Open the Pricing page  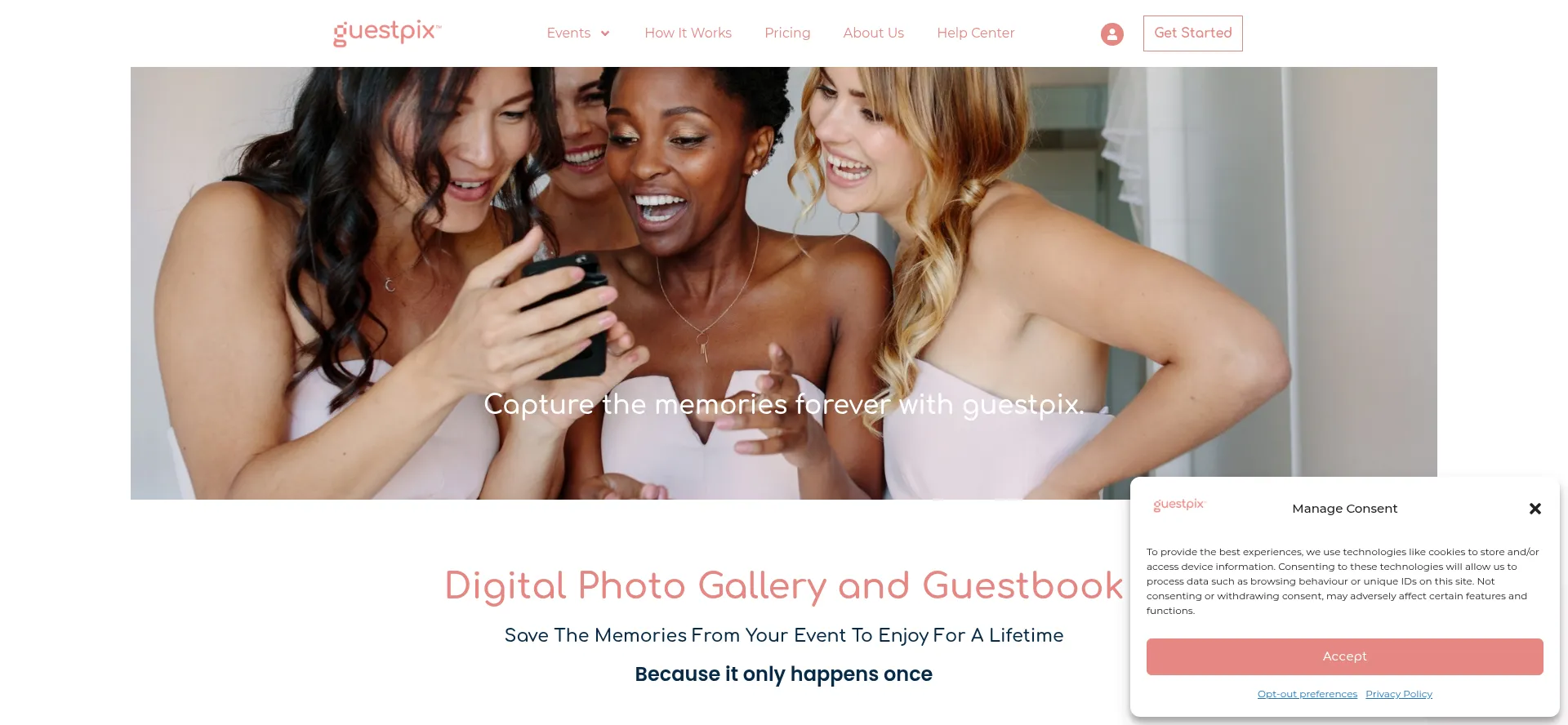(x=787, y=33)
